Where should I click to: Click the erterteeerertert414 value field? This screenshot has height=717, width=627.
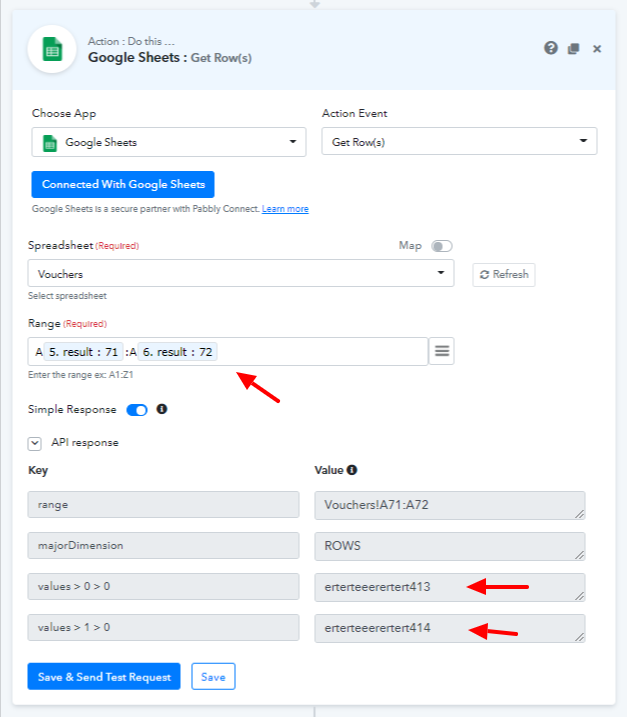450,628
